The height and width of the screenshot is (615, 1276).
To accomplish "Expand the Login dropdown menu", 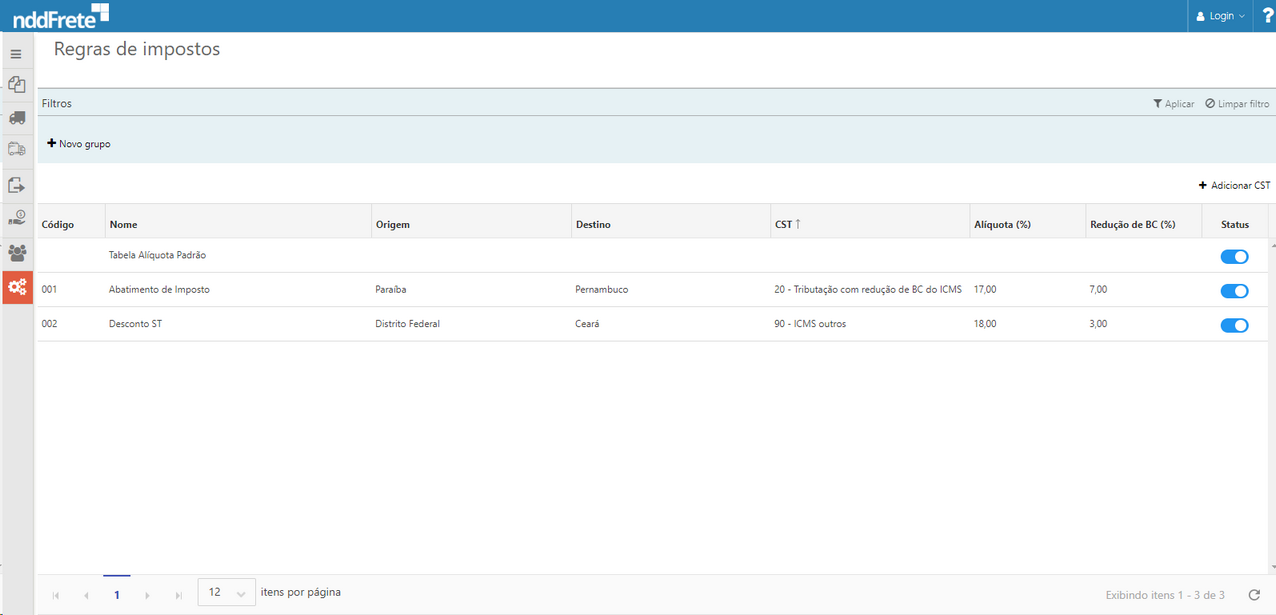I will point(1221,16).
